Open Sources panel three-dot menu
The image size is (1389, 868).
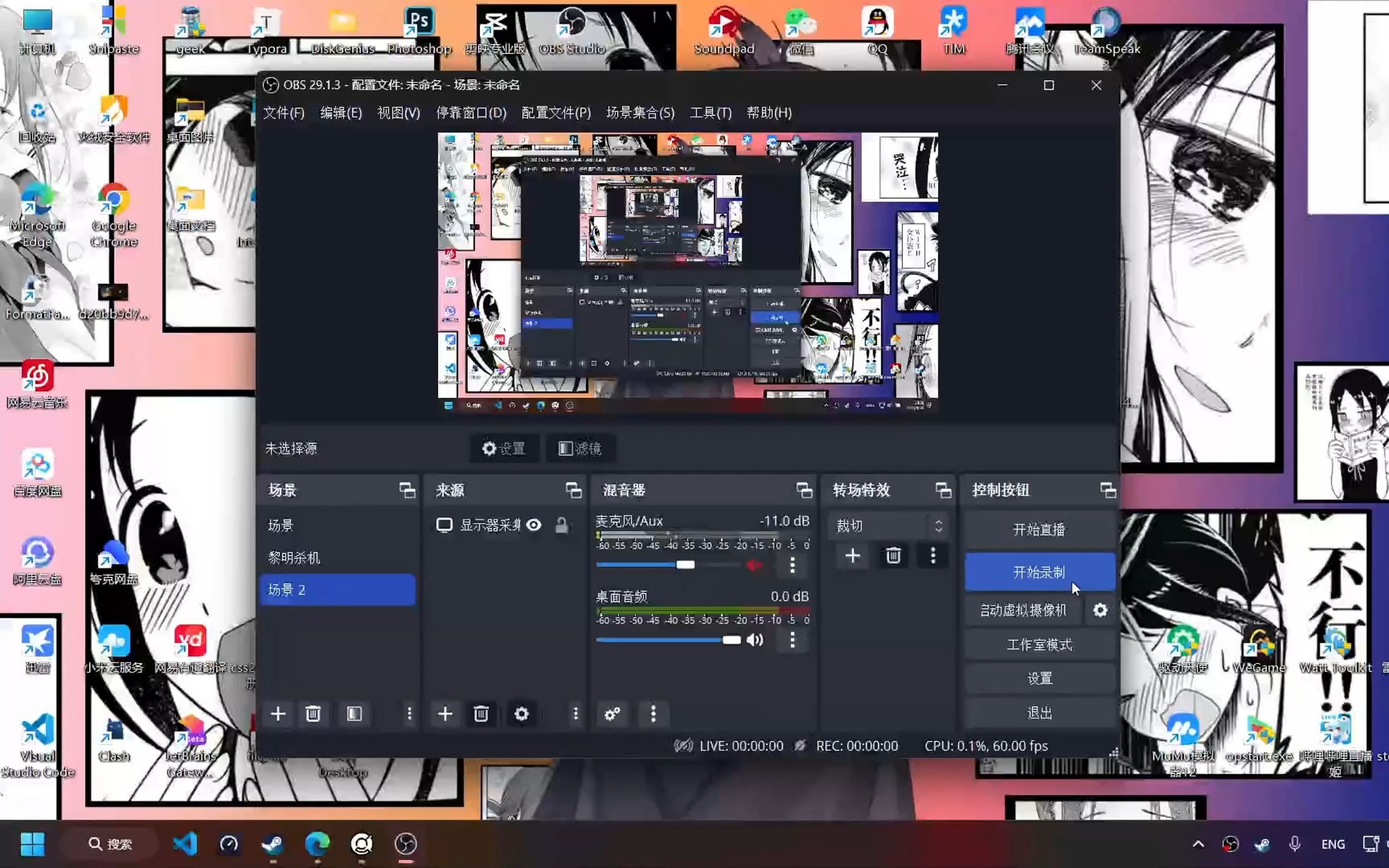[x=576, y=714]
